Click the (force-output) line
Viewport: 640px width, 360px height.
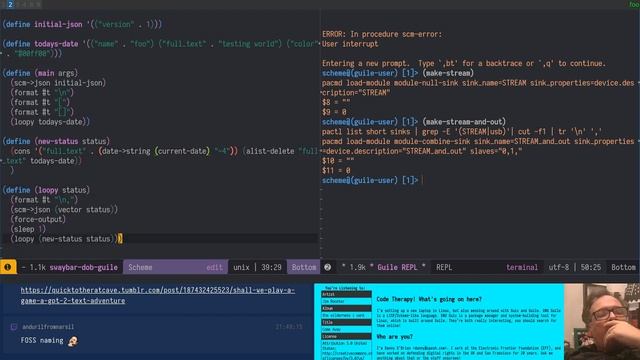[x=38, y=220]
